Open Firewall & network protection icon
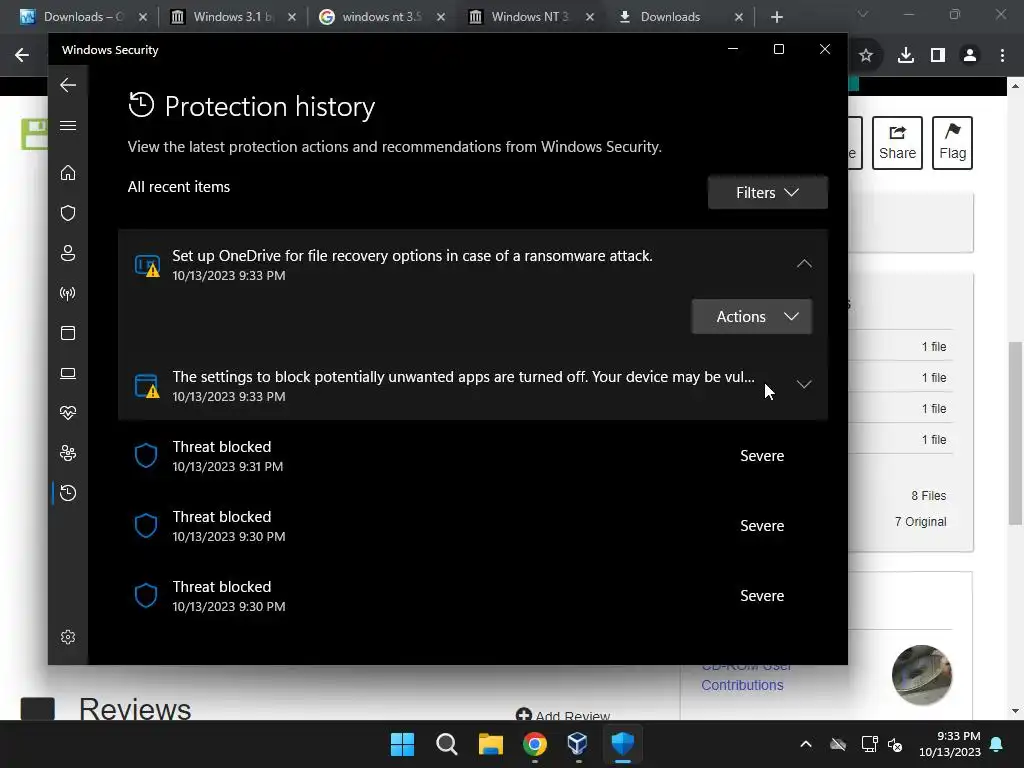1024x768 pixels. coord(68,293)
